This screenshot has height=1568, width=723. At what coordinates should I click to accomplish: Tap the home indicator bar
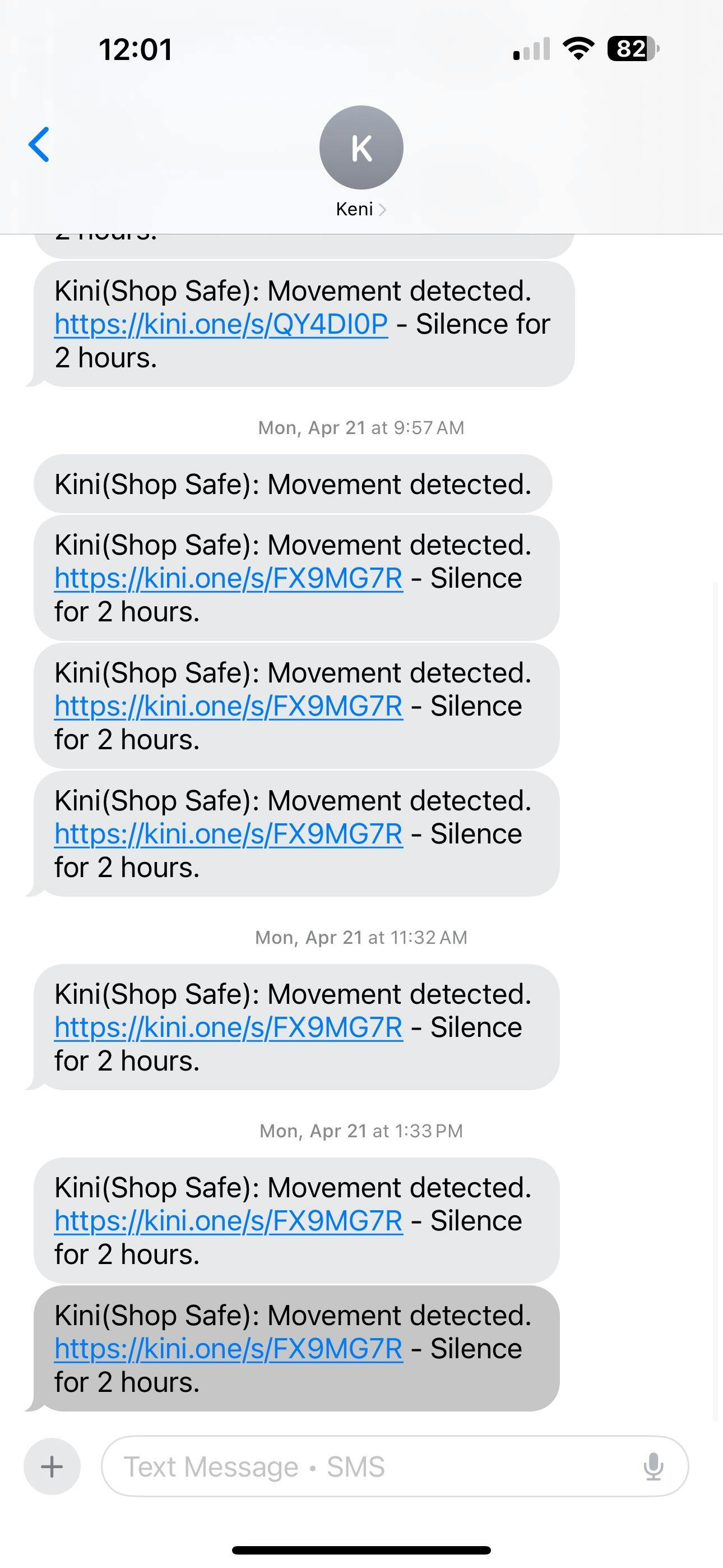click(361, 1551)
